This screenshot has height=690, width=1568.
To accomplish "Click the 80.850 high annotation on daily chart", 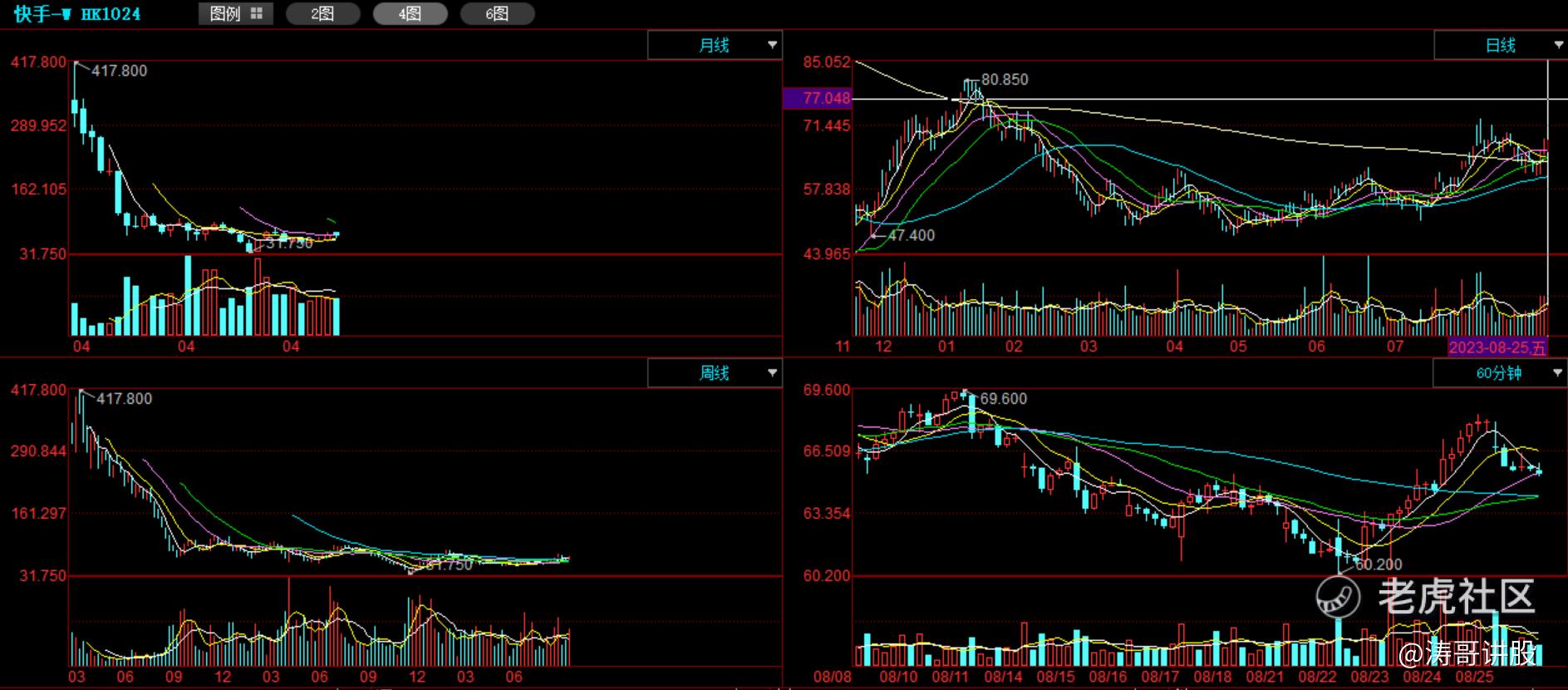I will click(x=1005, y=79).
